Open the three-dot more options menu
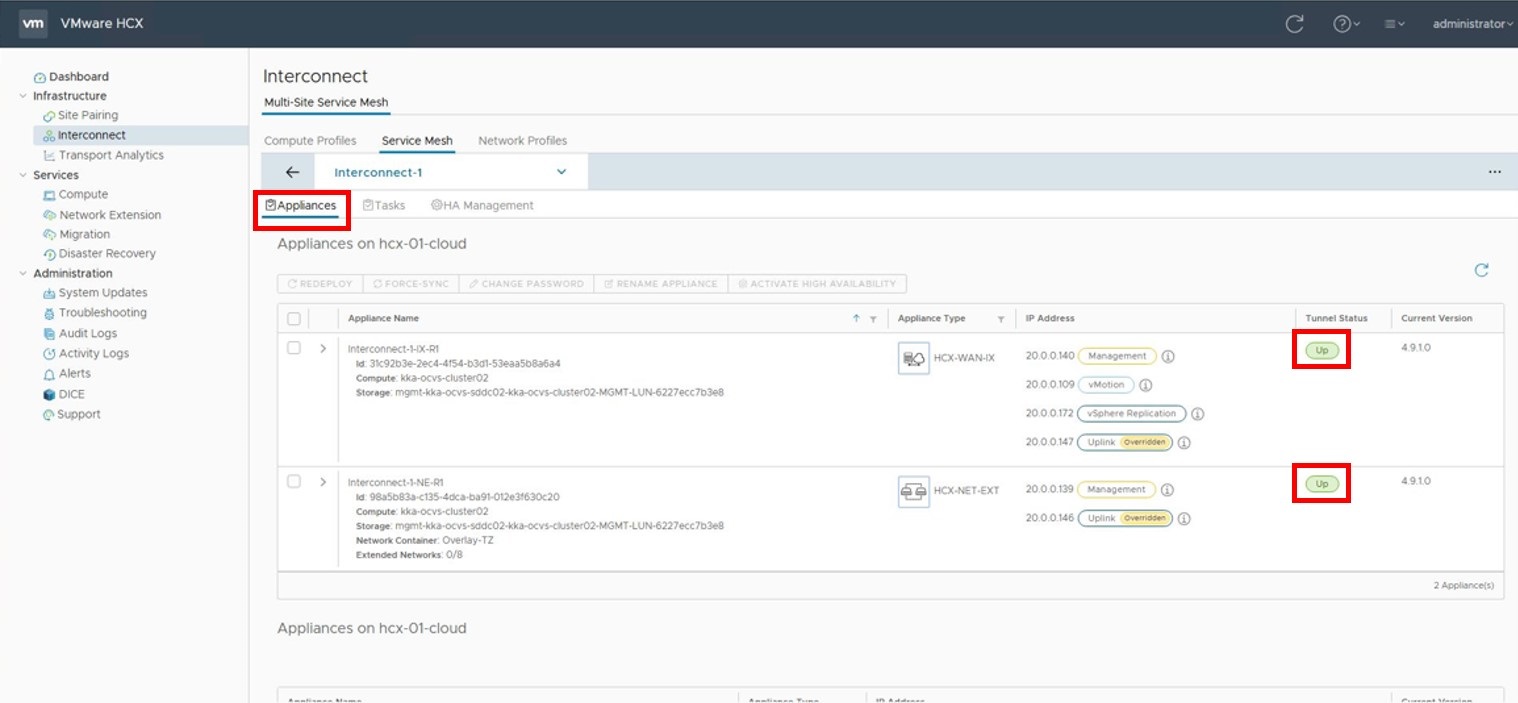1518x703 pixels. tap(1494, 172)
